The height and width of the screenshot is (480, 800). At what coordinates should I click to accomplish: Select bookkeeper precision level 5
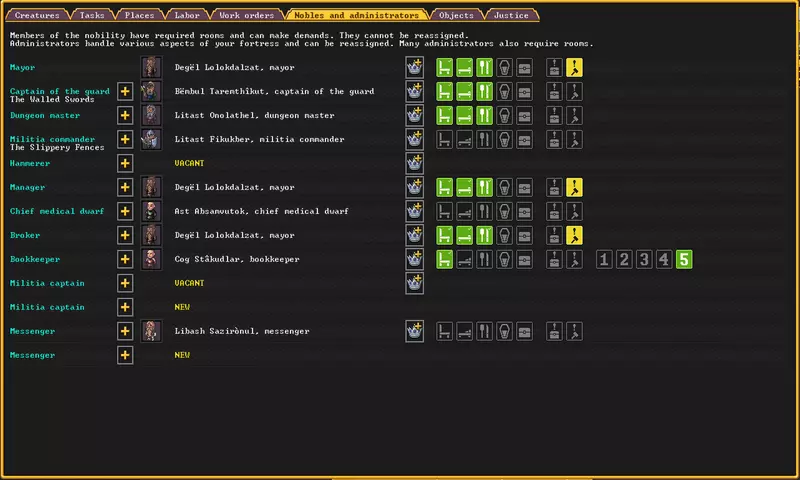click(x=684, y=259)
